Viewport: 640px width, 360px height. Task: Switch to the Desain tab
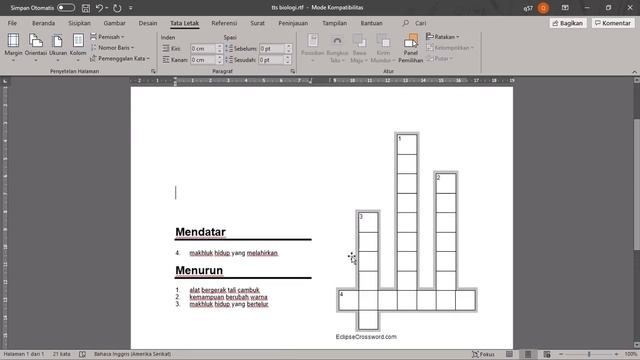pyautogui.click(x=148, y=23)
